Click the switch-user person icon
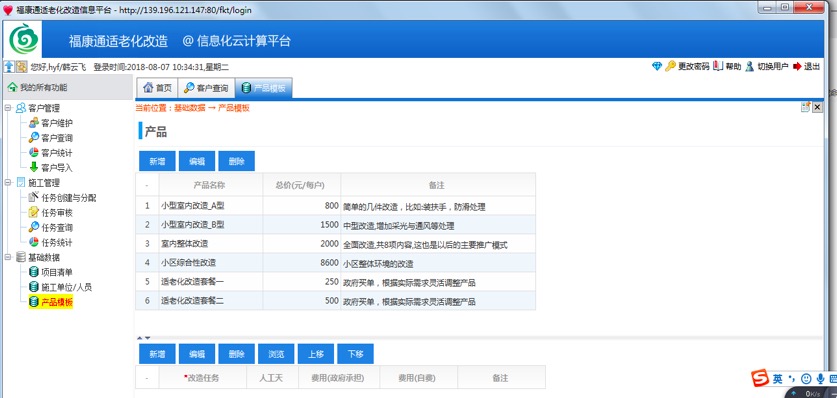 (750, 67)
